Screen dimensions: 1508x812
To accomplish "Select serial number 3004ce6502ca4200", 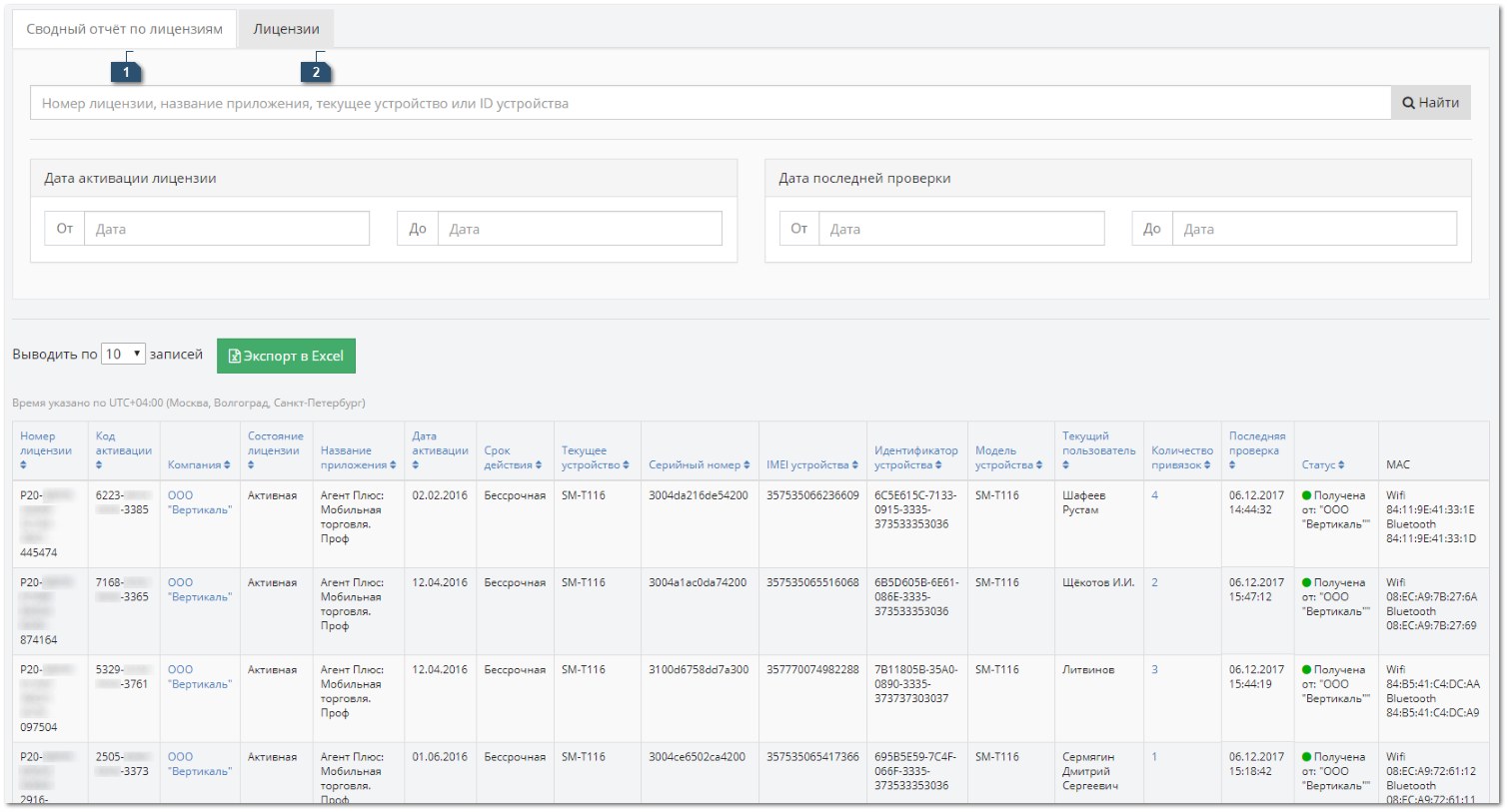I will (x=697, y=757).
